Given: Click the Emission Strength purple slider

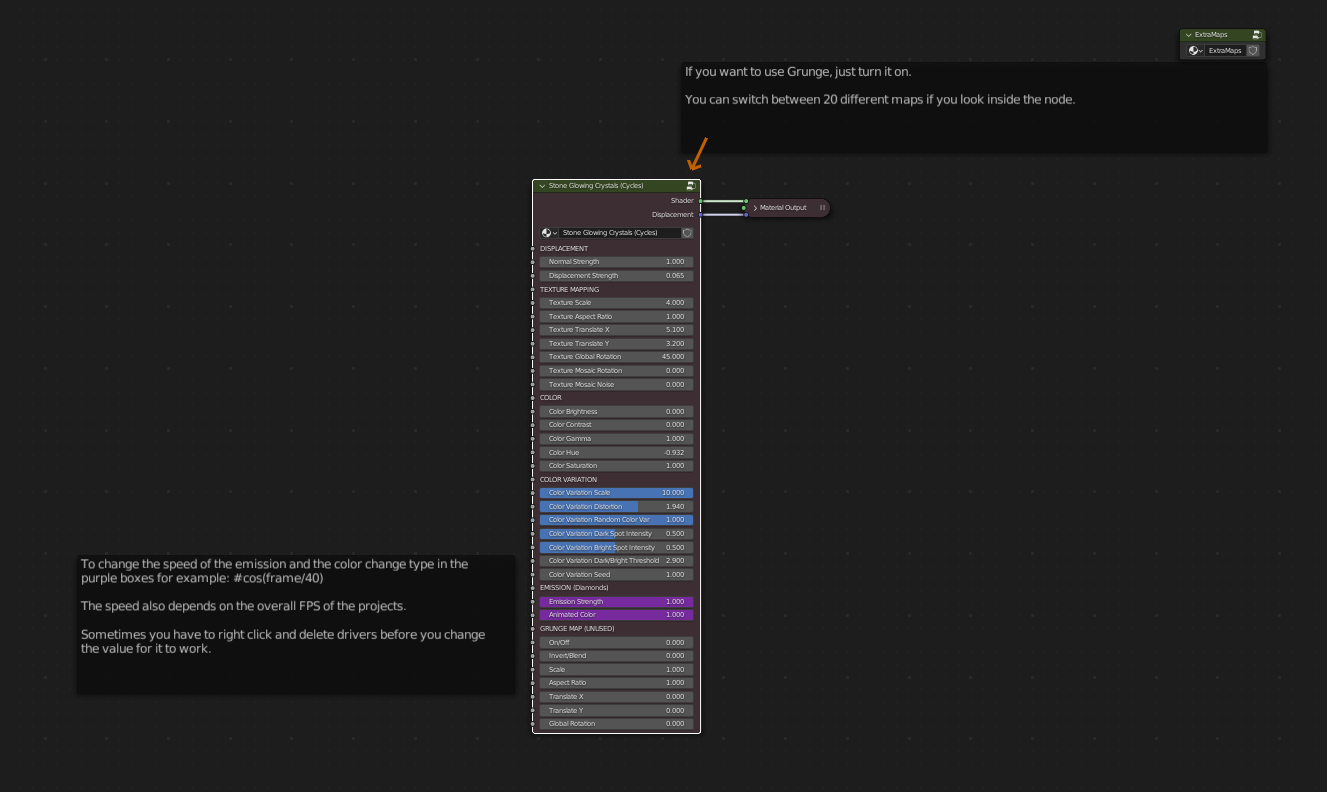Looking at the screenshot, I should pos(616,602).
